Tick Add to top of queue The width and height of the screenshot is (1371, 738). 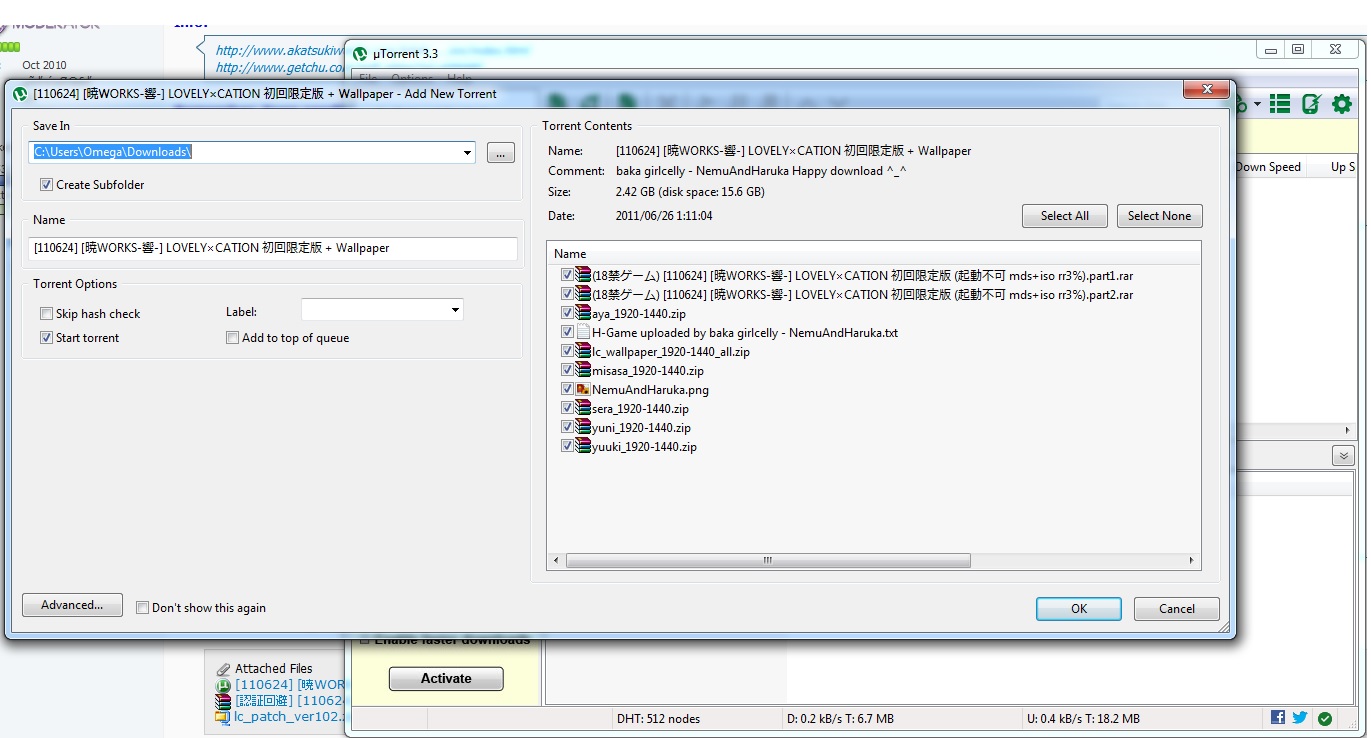coord(232,338)
